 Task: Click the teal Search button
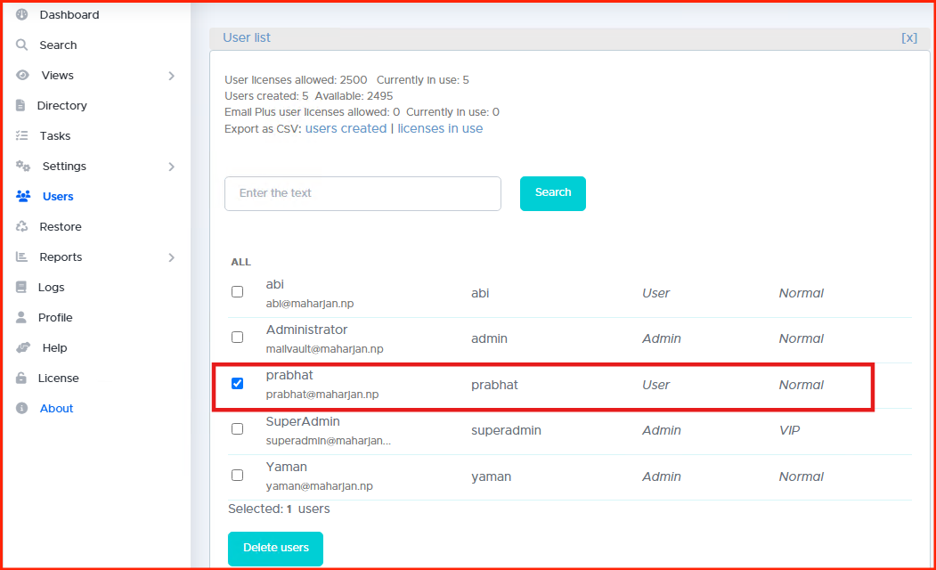pos(553,193)
